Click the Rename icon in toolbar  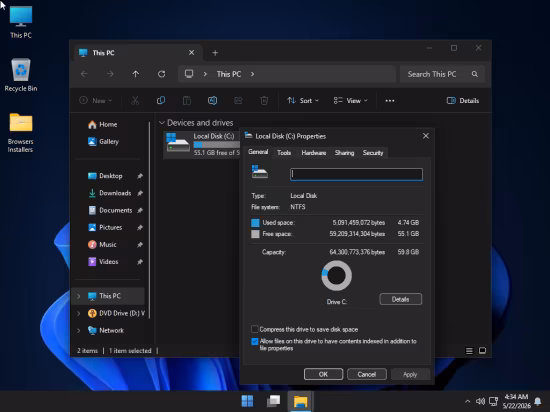(213, 101)
